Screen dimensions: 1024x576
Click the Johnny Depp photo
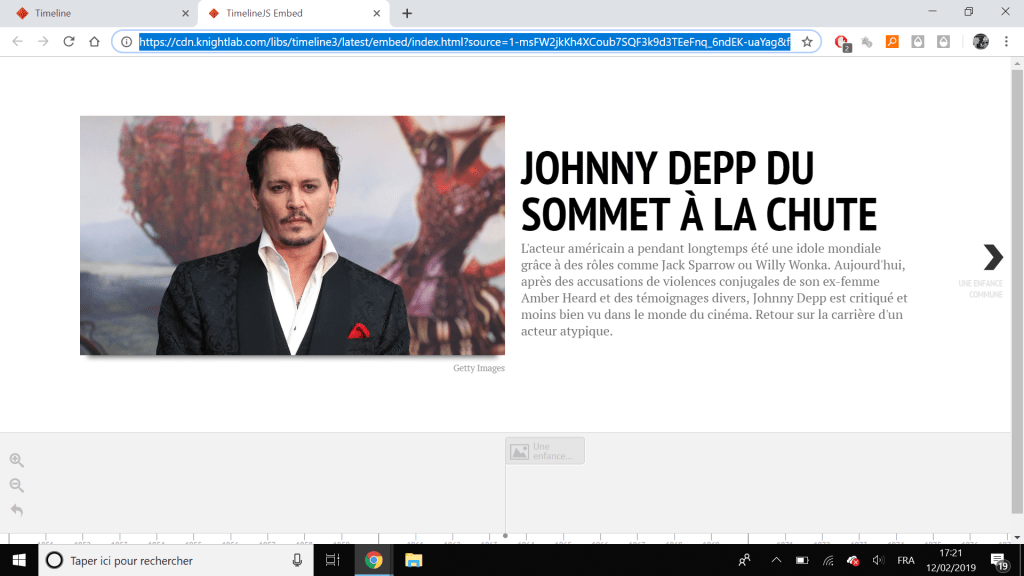point(292,235)
